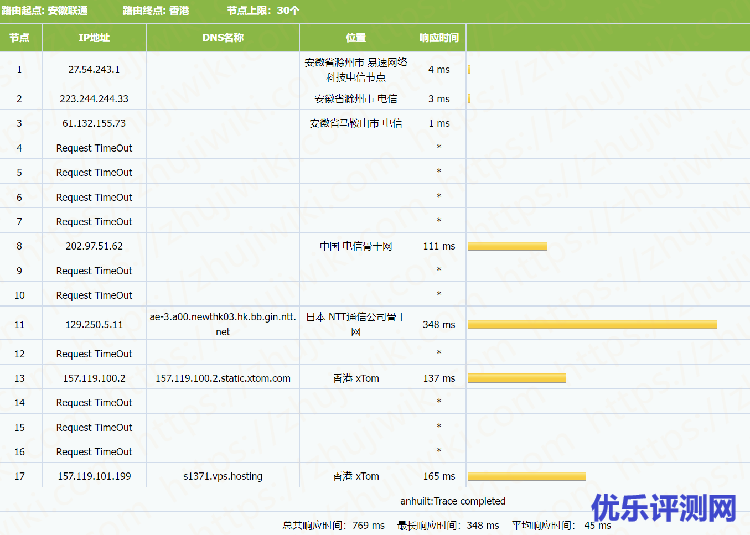
Task: Click the 响应时间 column header
Action: click(438, 38)
